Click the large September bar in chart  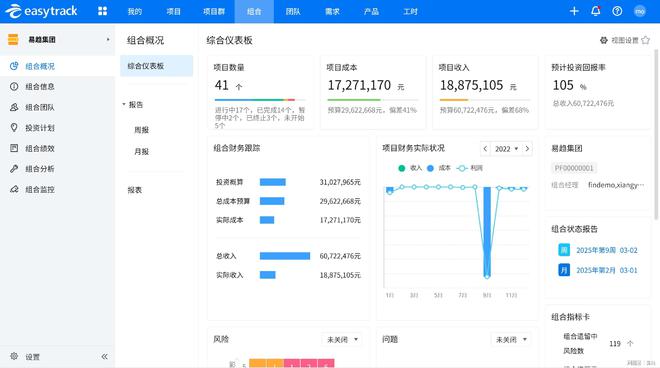pos(487,232)
